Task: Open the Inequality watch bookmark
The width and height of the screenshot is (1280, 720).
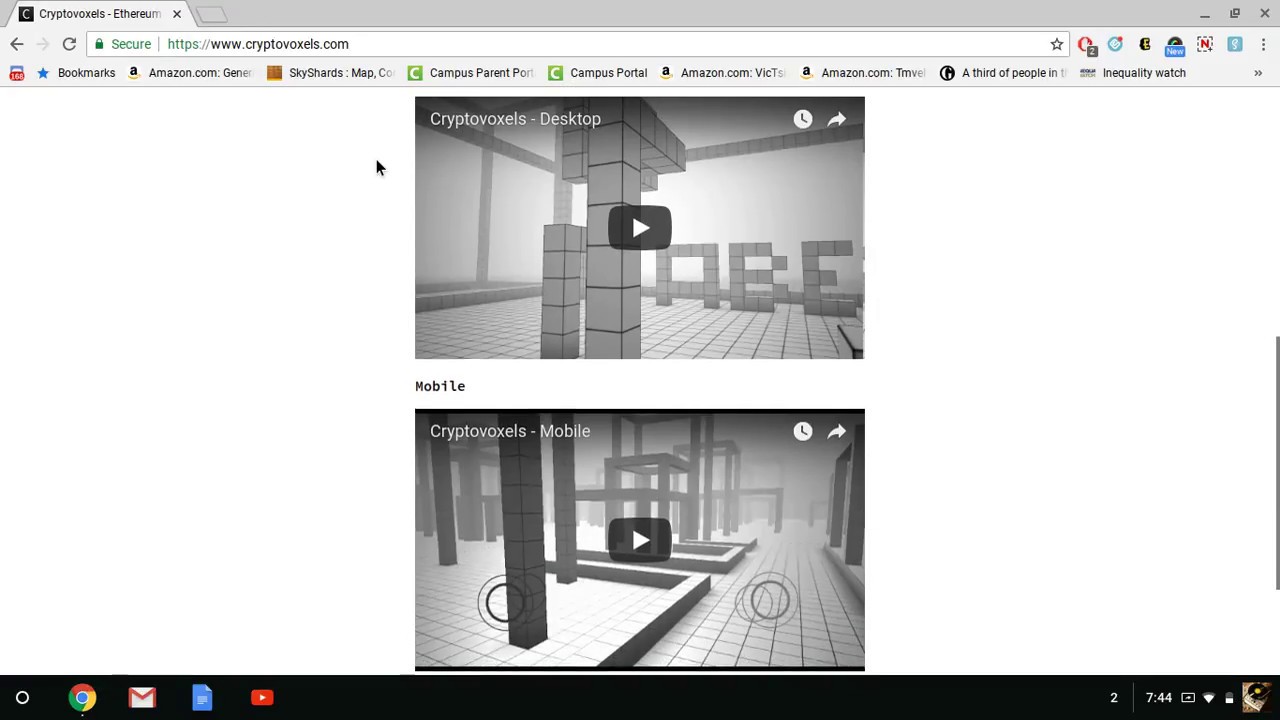Action: 1133,73
